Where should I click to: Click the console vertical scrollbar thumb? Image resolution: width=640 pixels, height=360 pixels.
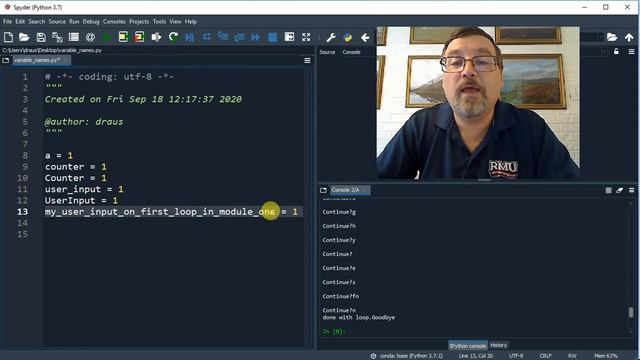[631, 312]
